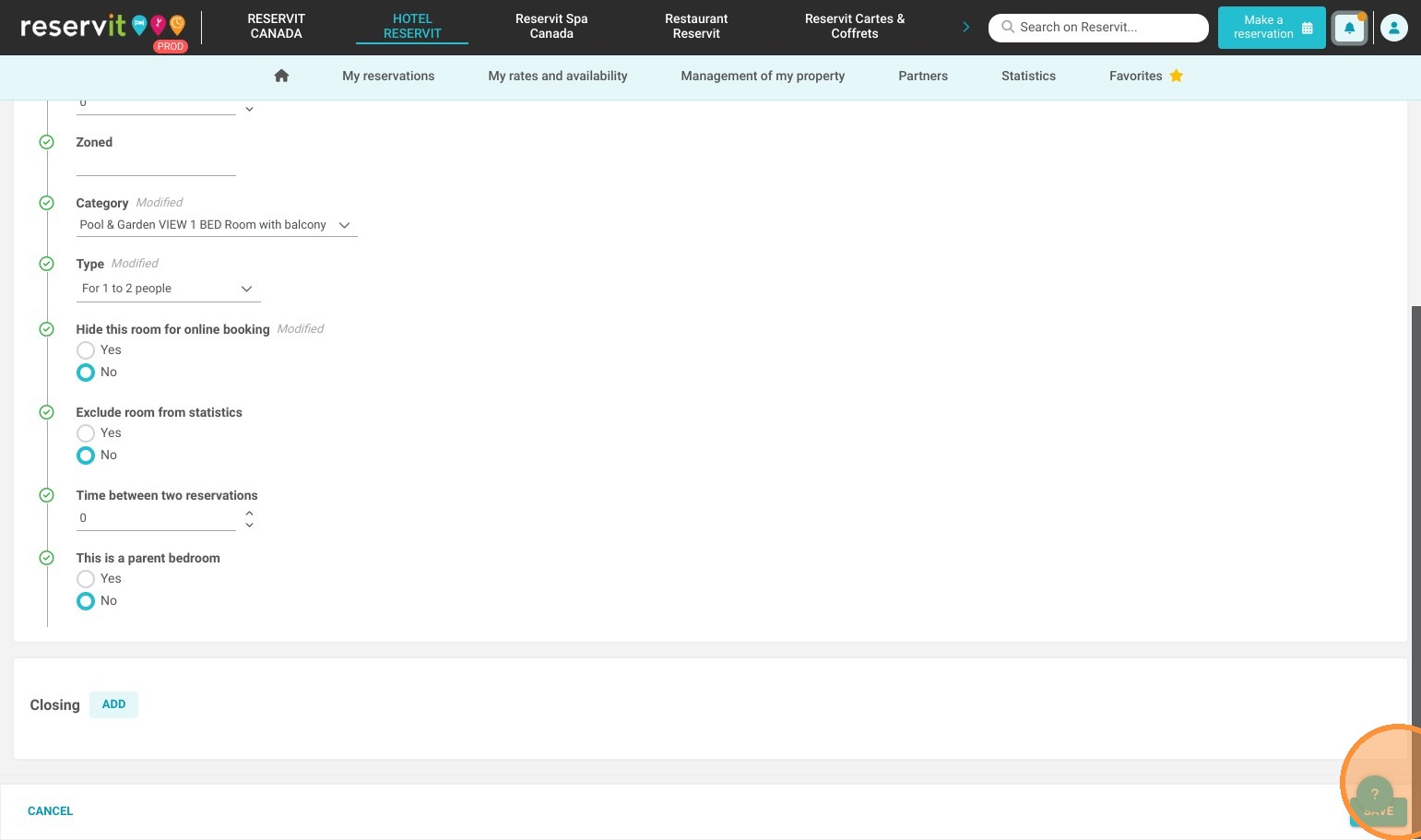The width and height of the screenshot is (1421, 840).
Task: Open the Statistics menu
Action: pyautogui.click(x=1028, y=76)
